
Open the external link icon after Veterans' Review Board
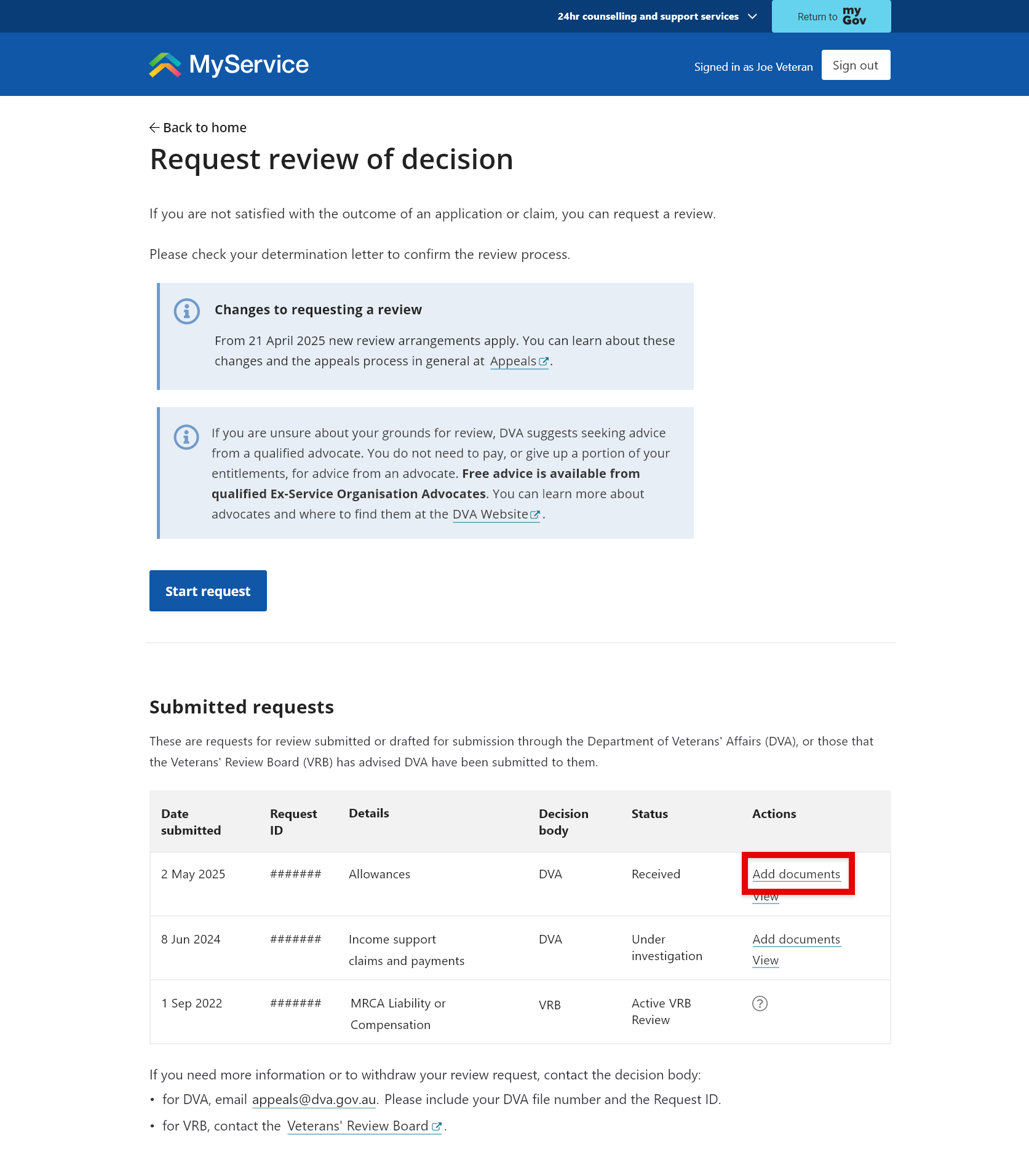pos(437,1126)
